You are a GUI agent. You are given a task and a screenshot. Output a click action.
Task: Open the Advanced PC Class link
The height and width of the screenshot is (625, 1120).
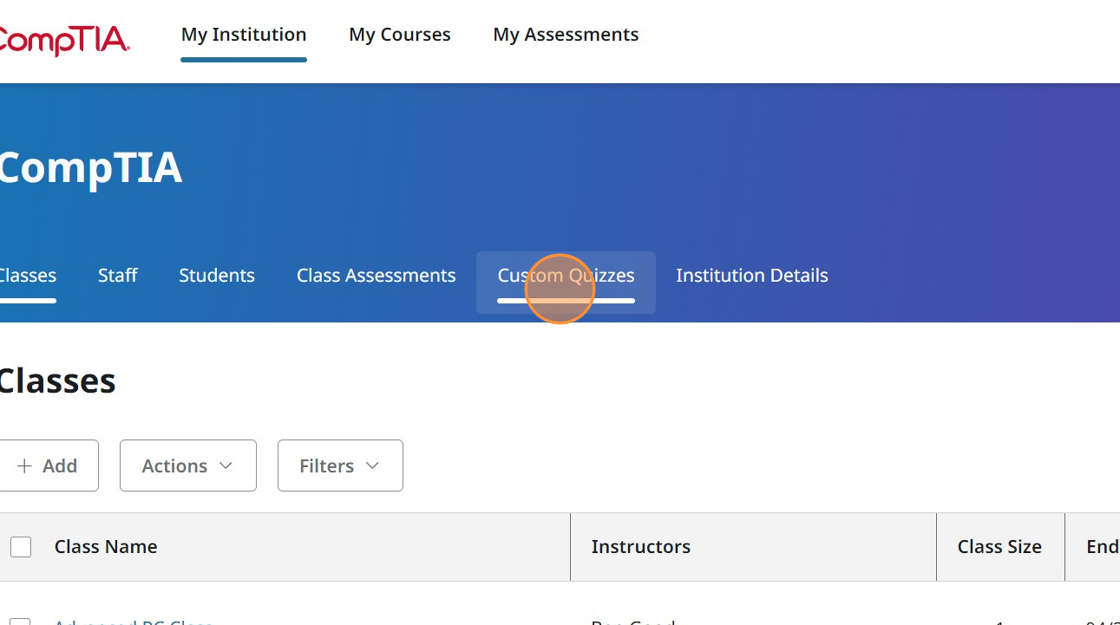tap(133, 621)
